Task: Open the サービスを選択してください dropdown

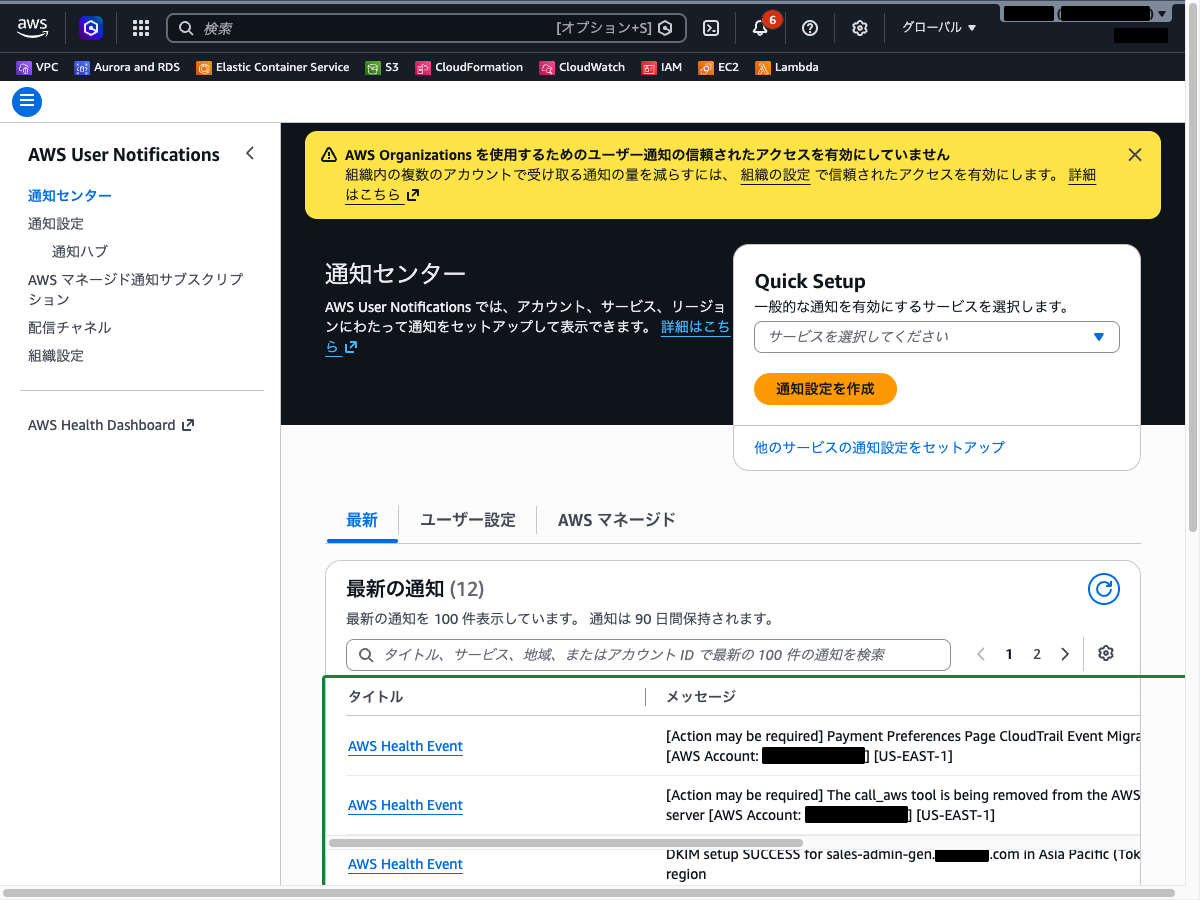Action: (x=937, y=337)
